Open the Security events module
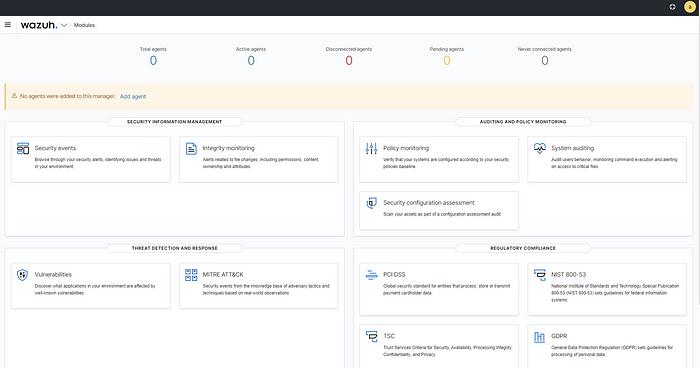Image resolution: width=700 pixels, height=368 pixels. pos(91,159)
